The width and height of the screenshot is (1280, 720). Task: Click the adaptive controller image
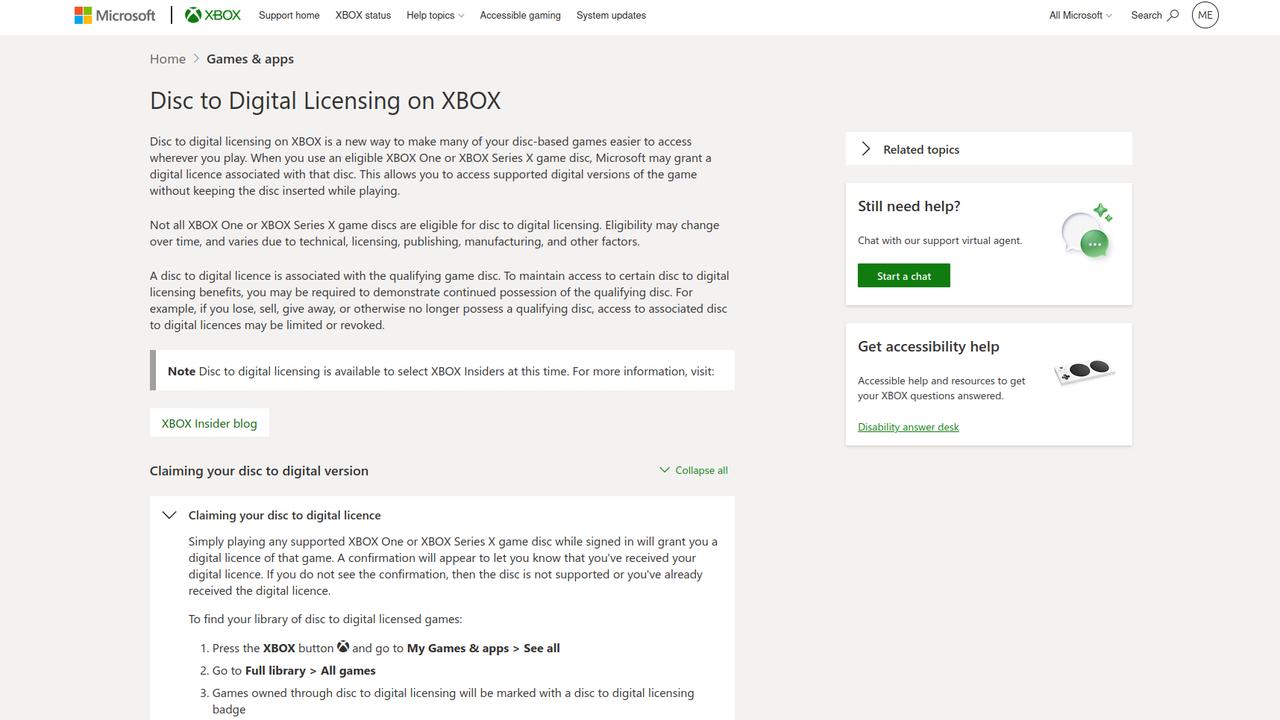point(1085,372)
